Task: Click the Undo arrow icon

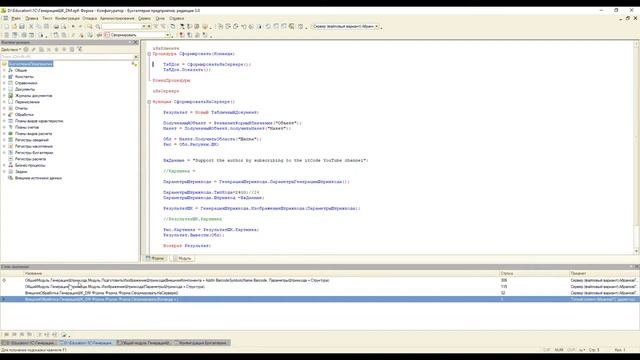Action: (x=73, y=27)
